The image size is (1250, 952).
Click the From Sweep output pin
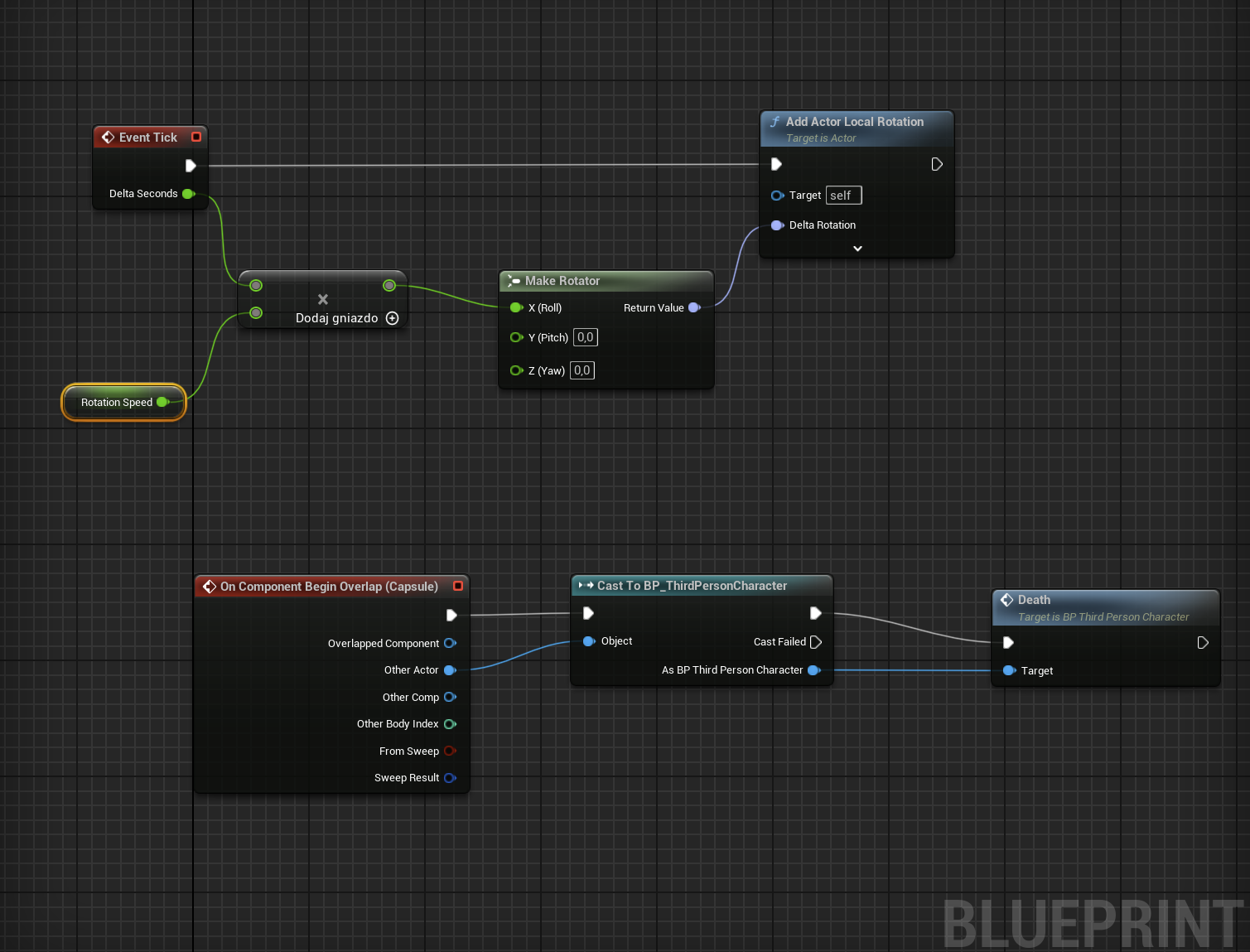(450, 751)
